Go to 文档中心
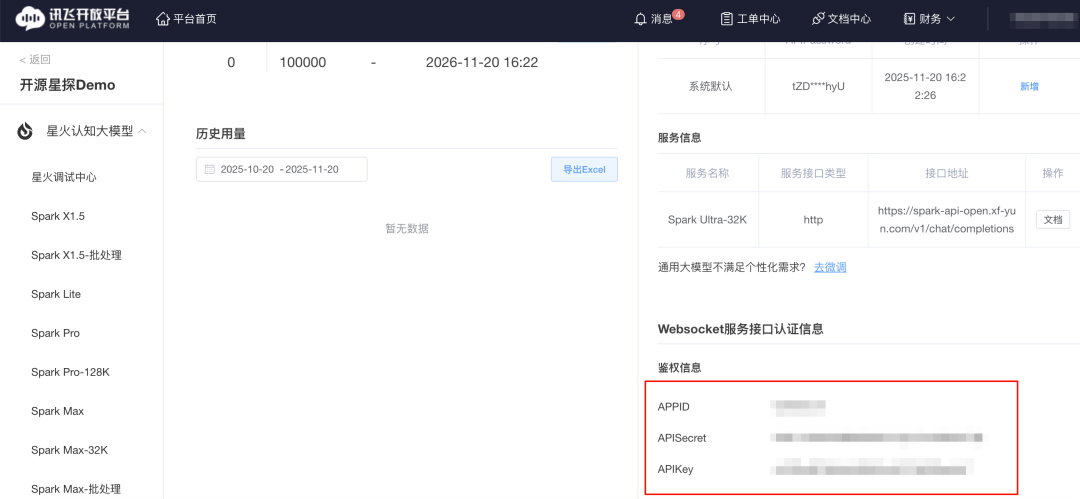The width and height of the screenshot is (1080, 499). [849, 19]
